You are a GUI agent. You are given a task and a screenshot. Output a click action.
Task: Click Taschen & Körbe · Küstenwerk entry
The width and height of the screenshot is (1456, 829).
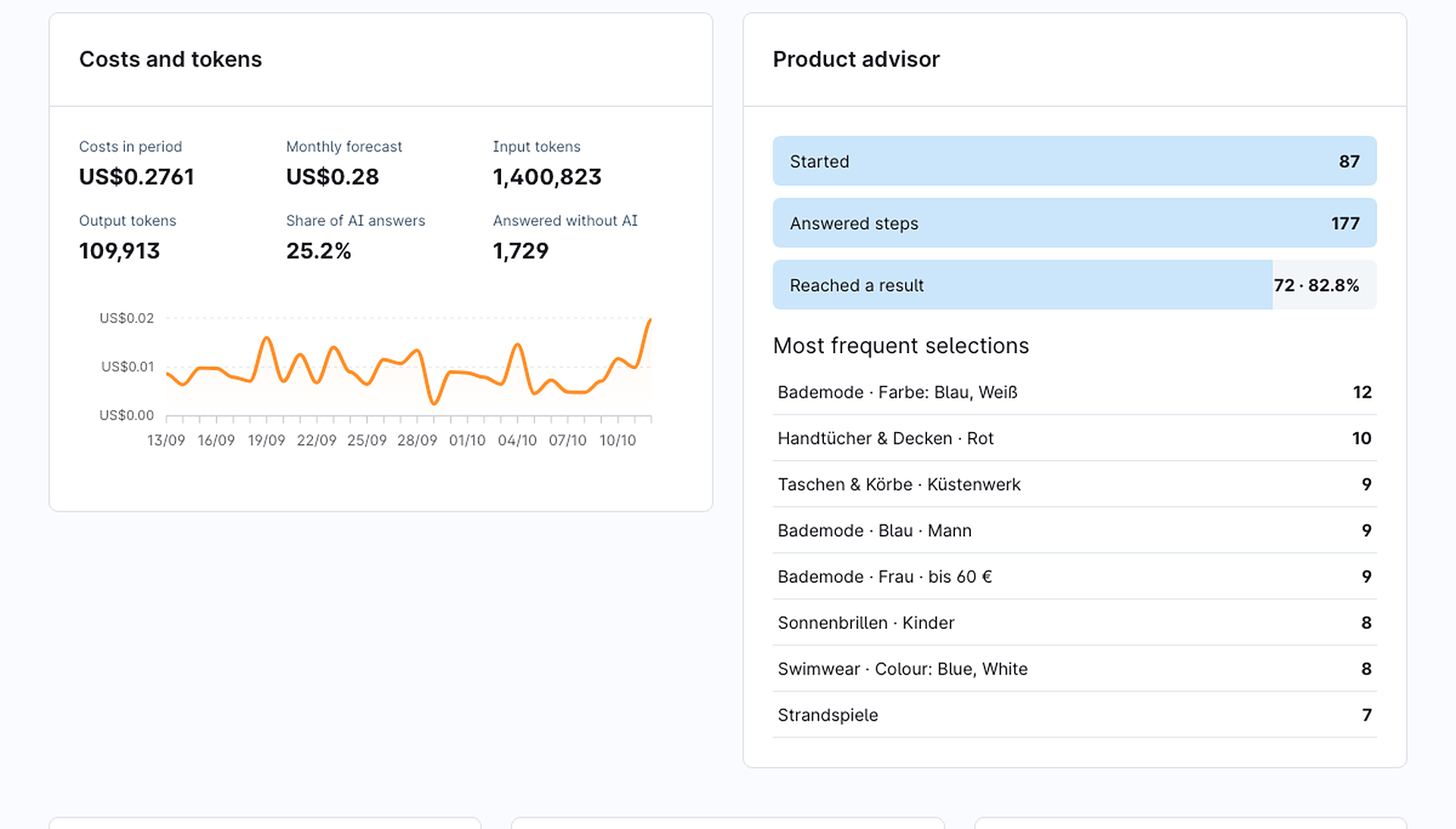coord(1074,484)
